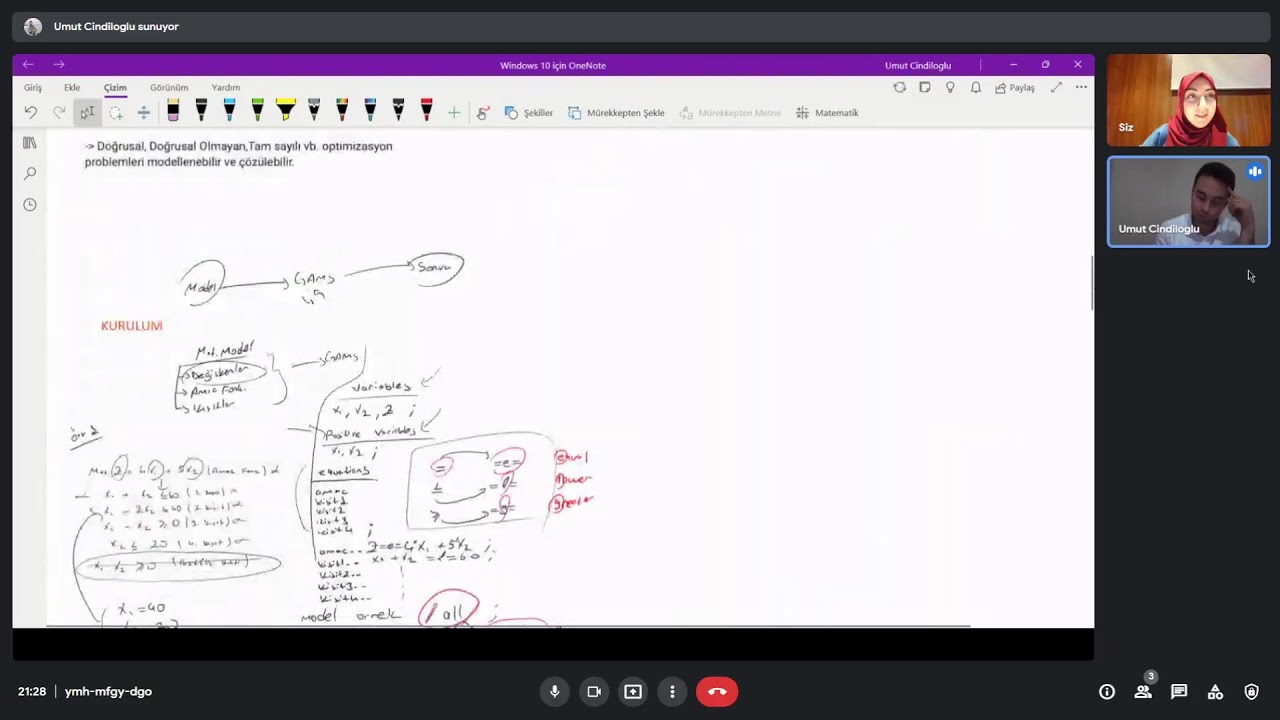The width and height of the screenshot is (1280, 720).
Task: Pick the light blue pen
Action: point(229,111)
